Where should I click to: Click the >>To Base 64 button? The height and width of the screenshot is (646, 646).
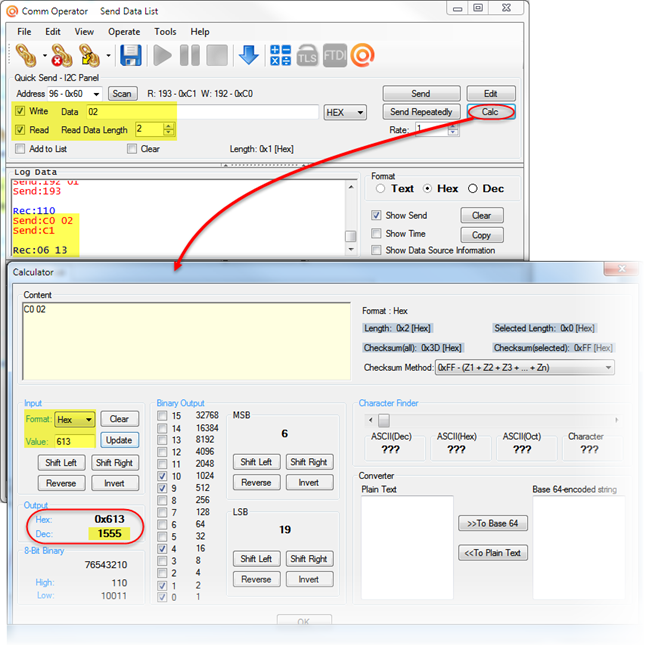point(493,523)
